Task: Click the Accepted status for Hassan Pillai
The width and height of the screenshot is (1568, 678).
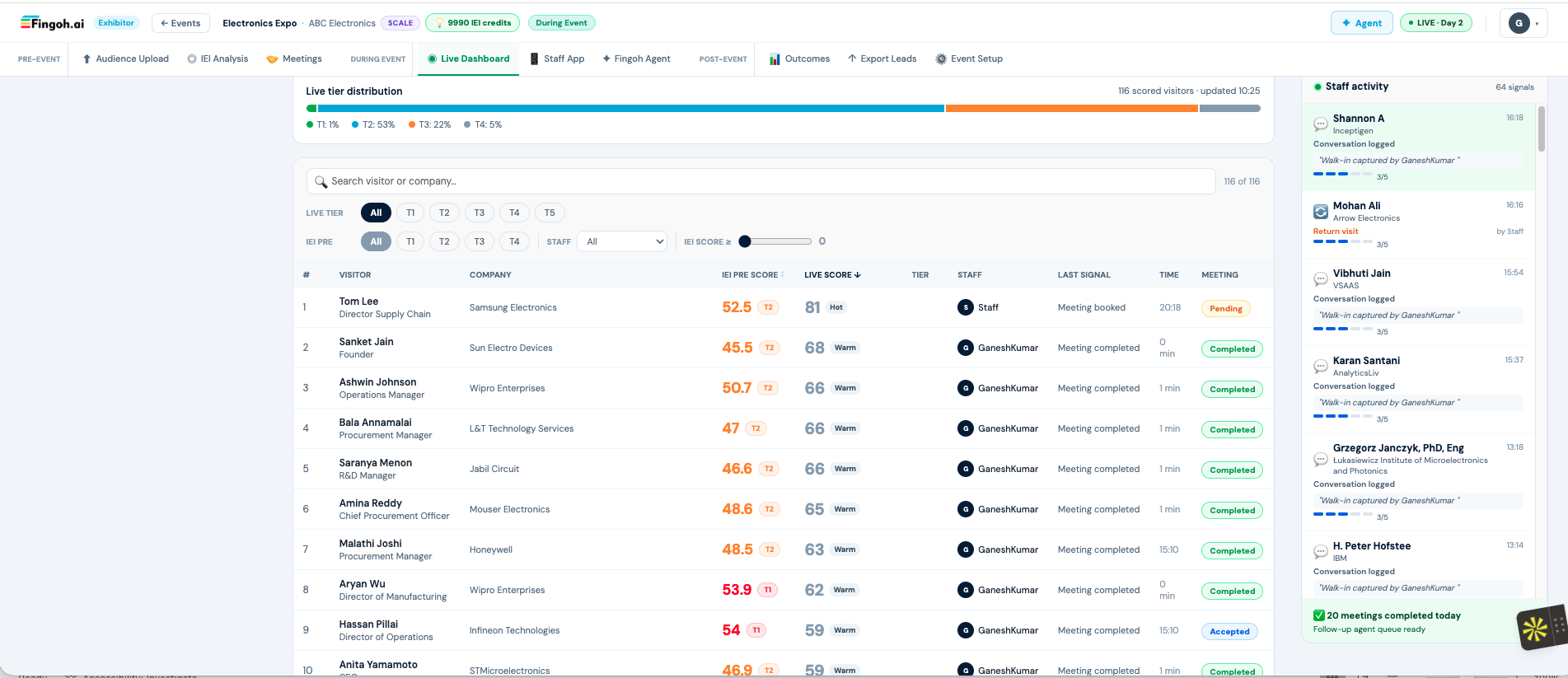Action: 1229,631
